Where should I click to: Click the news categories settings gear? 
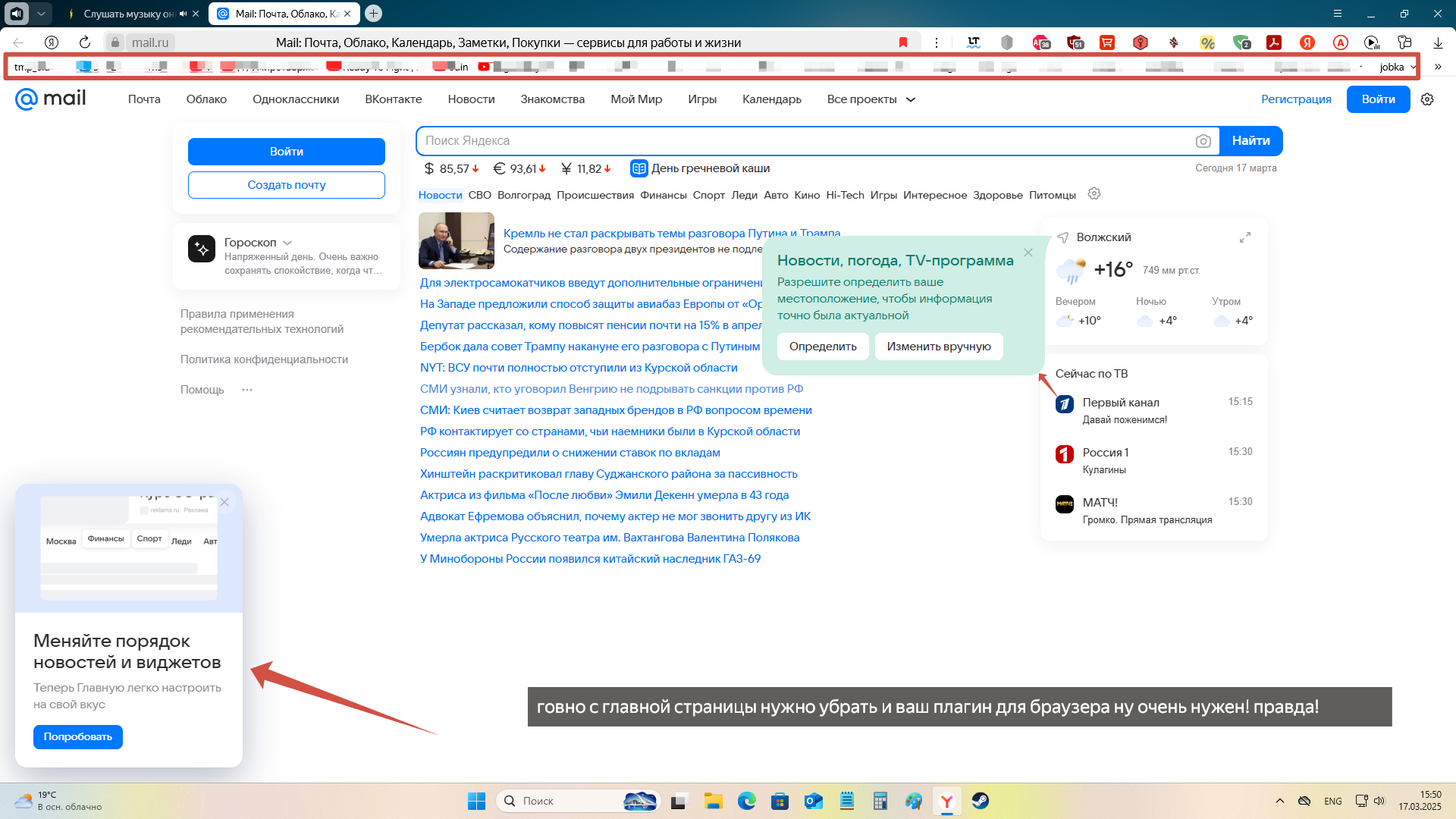tap(1094, 194)
